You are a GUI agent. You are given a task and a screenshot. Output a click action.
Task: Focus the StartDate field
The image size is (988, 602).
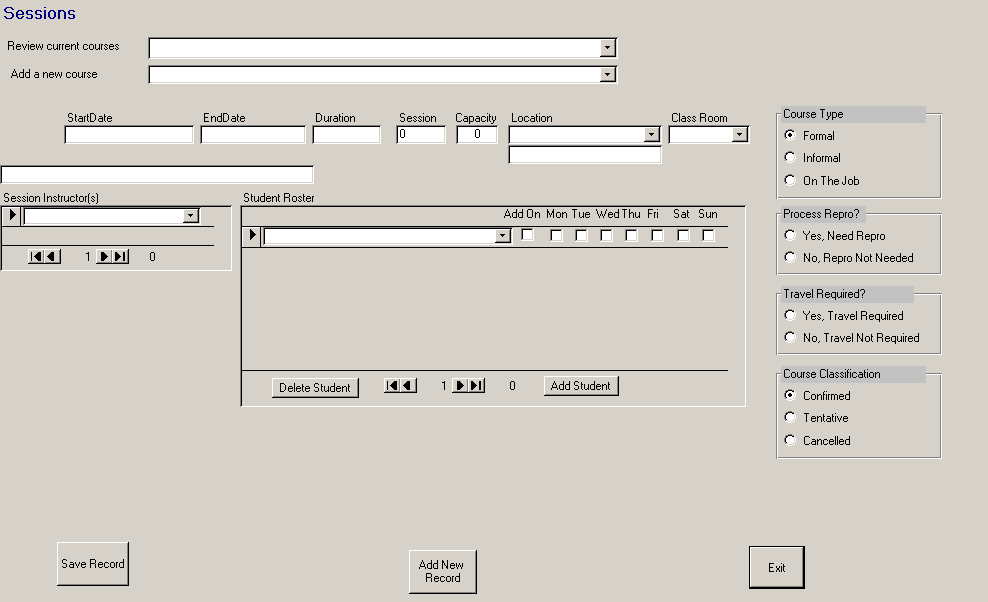[129, 135]
